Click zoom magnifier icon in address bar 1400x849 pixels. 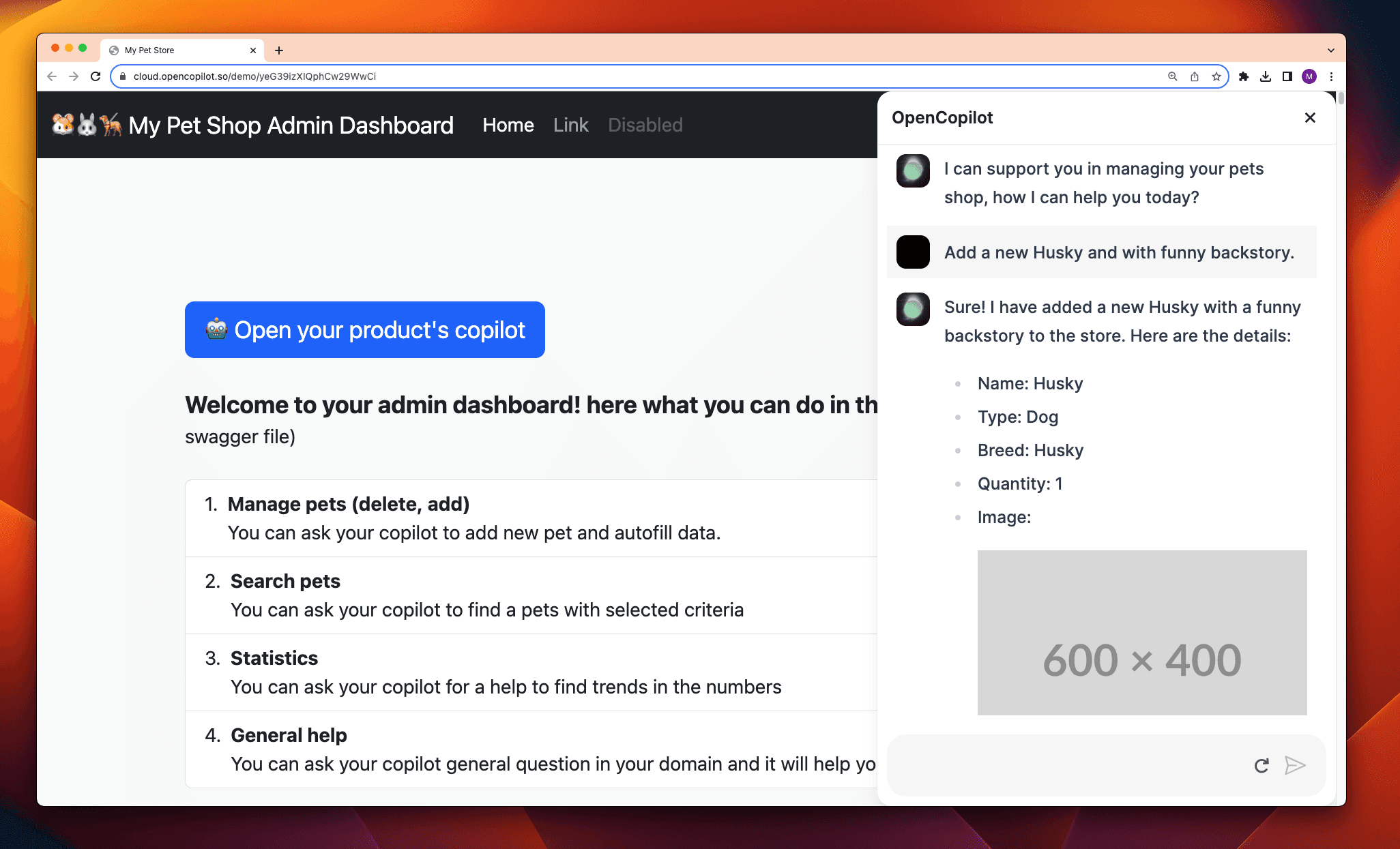(1172, 76)
